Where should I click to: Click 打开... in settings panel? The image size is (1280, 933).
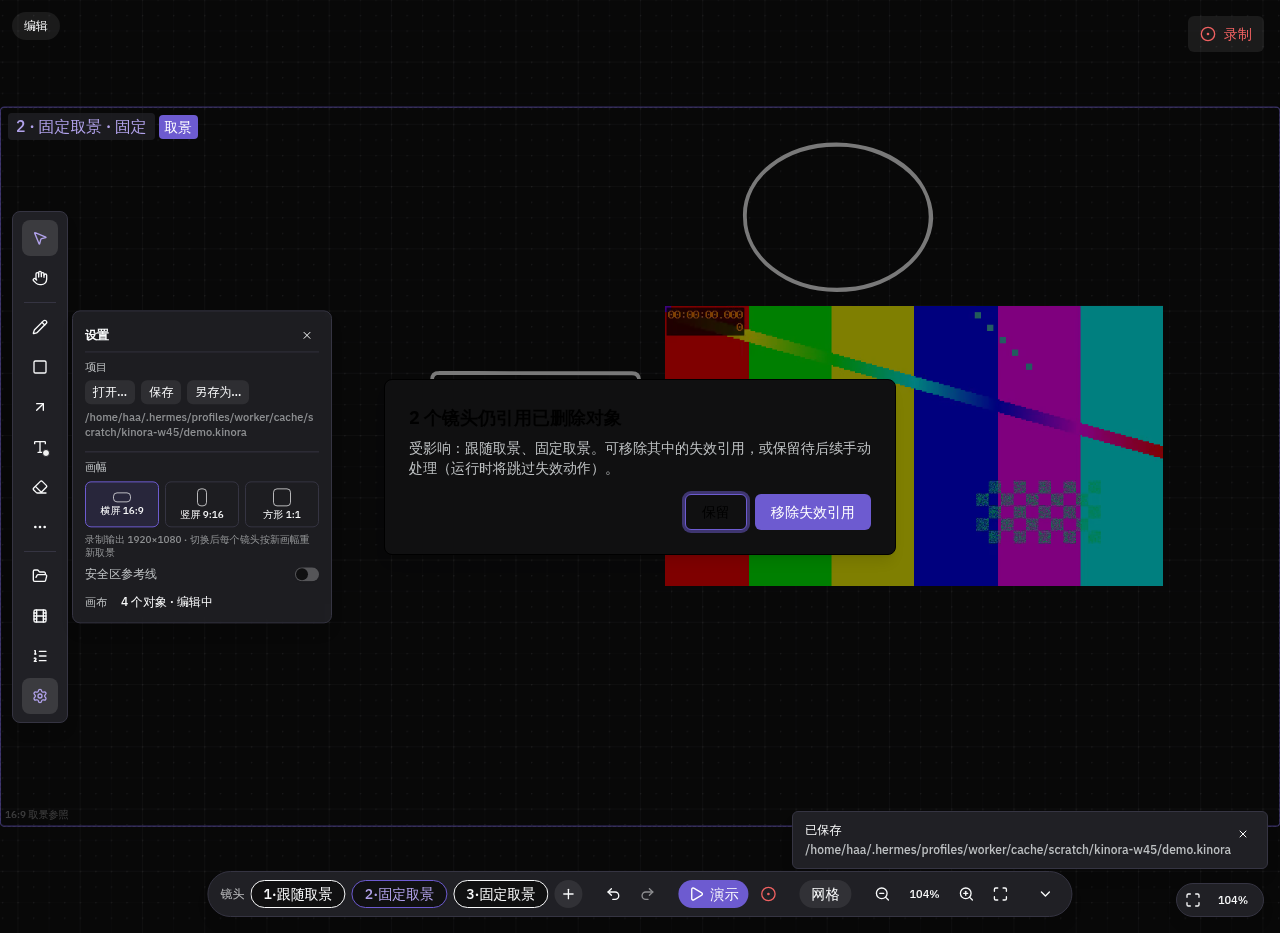[110, 392]
